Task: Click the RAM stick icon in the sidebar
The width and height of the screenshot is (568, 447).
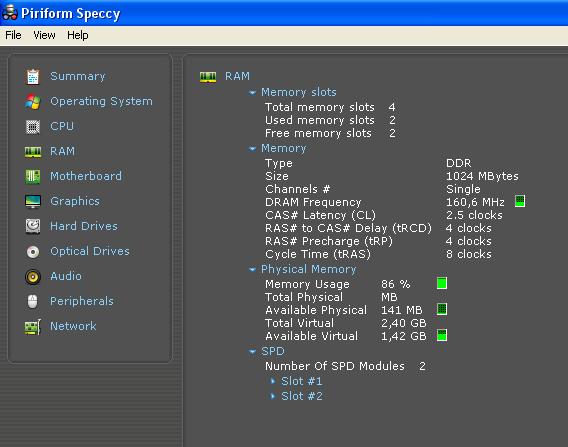Action: click(33, 151)
